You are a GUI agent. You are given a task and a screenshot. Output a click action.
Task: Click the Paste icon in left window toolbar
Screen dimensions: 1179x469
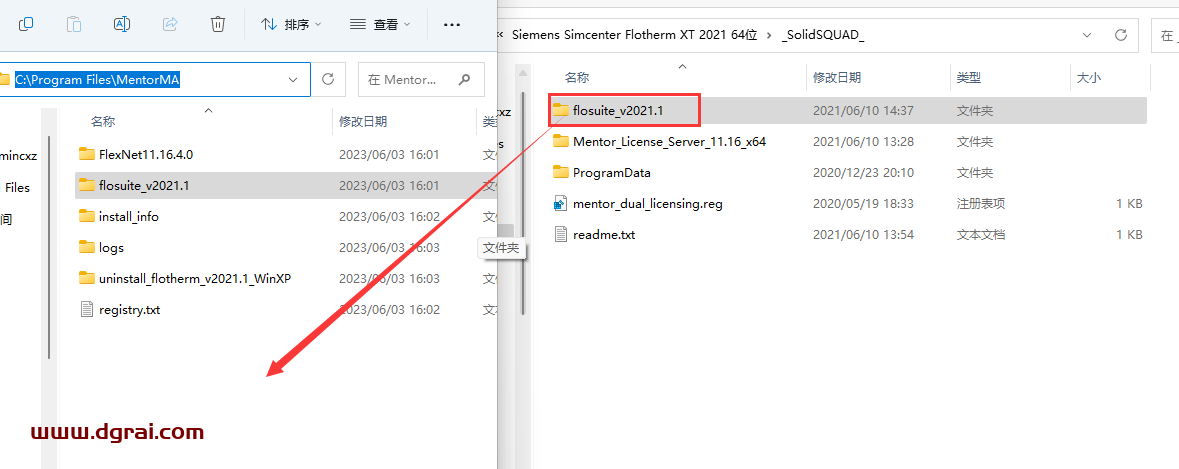pos(74,24)
